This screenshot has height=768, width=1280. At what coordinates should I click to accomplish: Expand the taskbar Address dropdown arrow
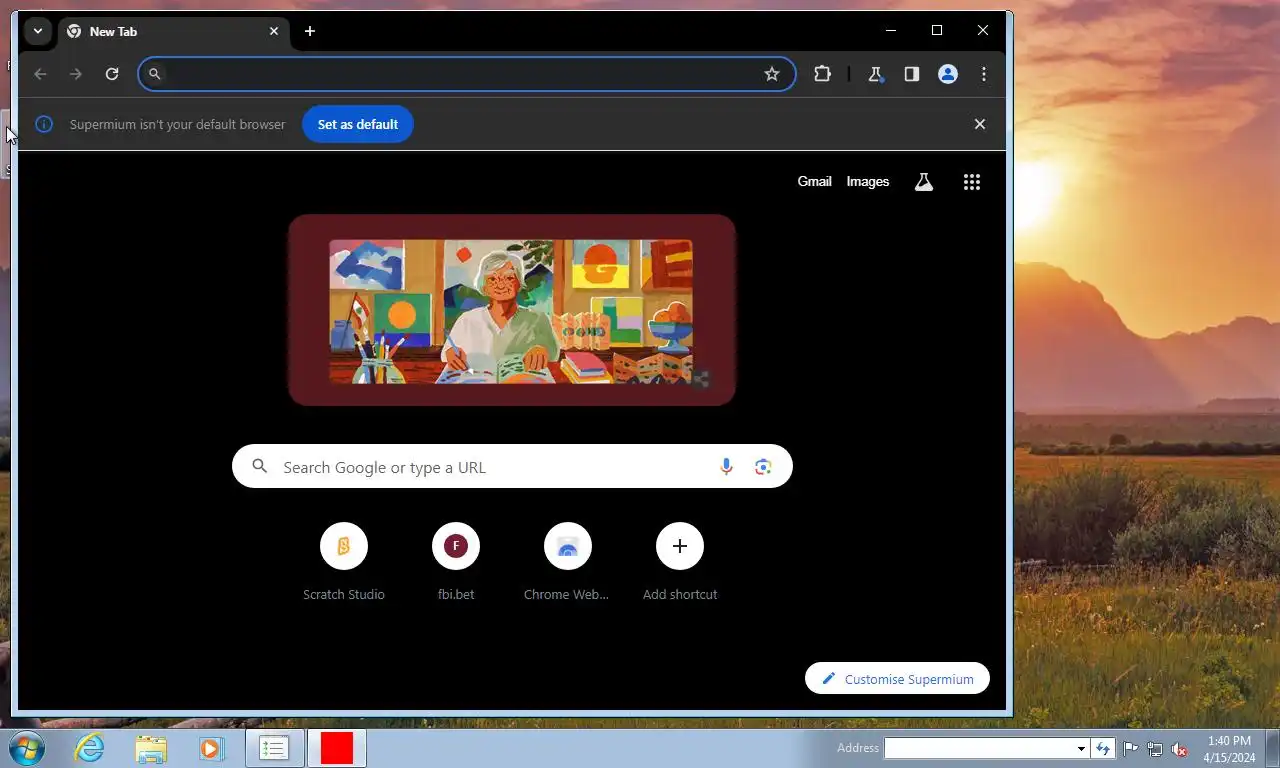coord(1081,748)
